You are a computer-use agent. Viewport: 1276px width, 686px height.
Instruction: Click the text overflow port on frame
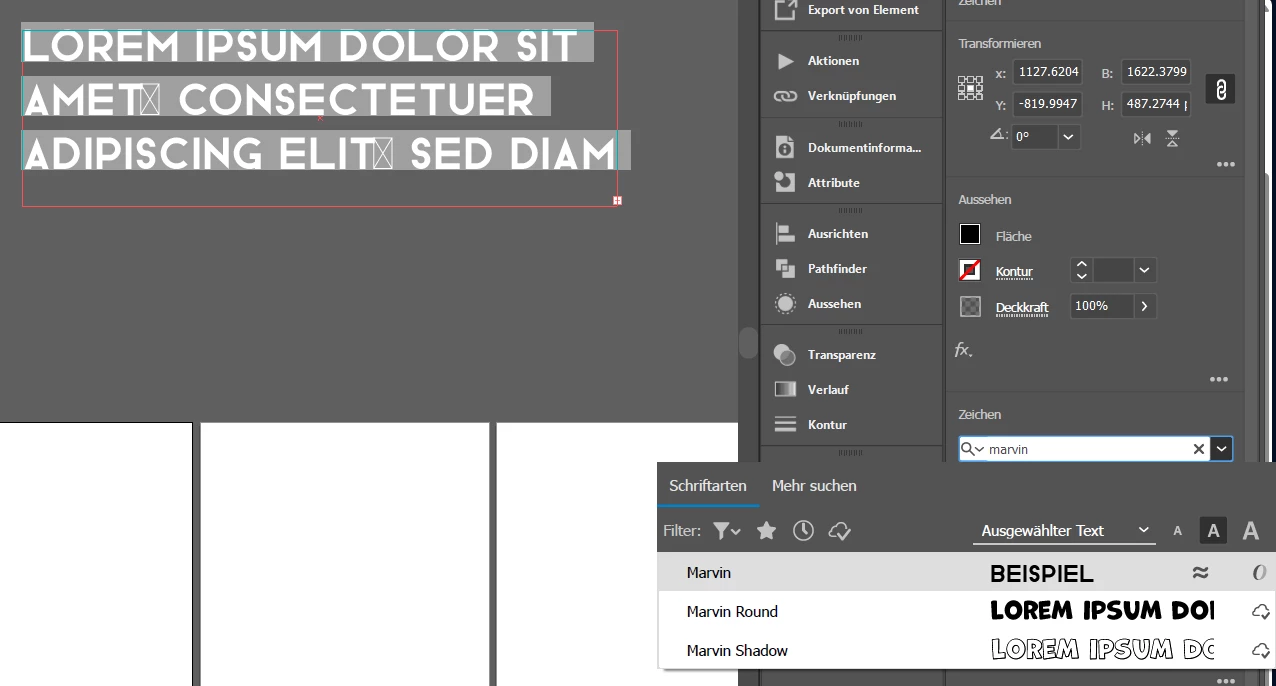click(617, 201)
